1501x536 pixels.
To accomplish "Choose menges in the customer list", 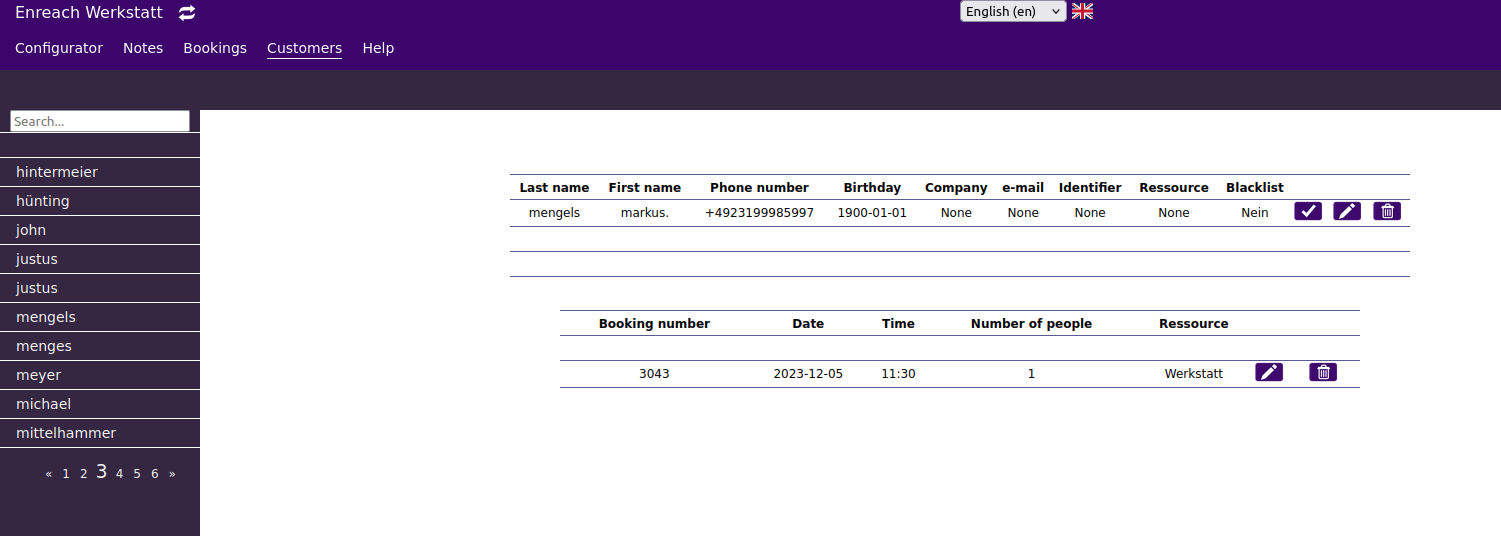I will click(x=44, y=346).
